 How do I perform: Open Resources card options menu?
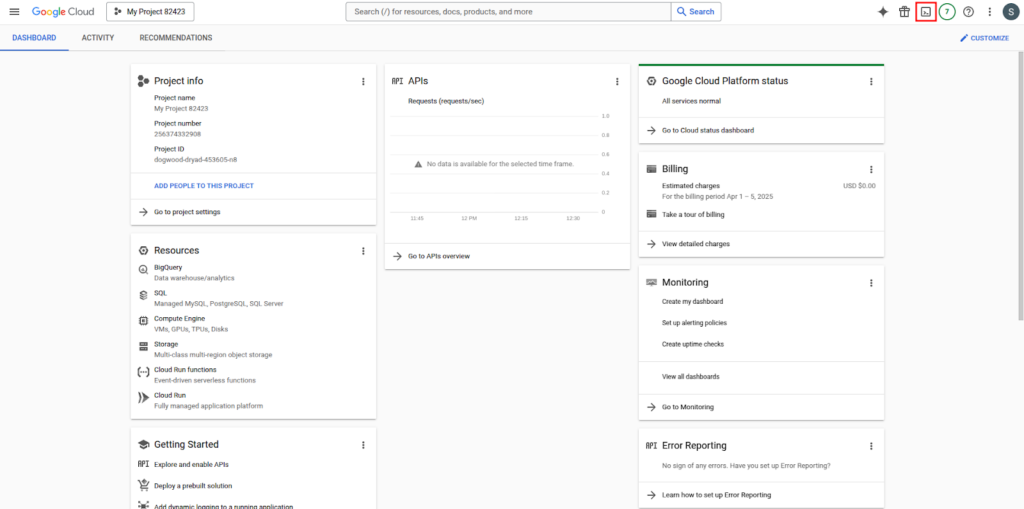(363, 251)
